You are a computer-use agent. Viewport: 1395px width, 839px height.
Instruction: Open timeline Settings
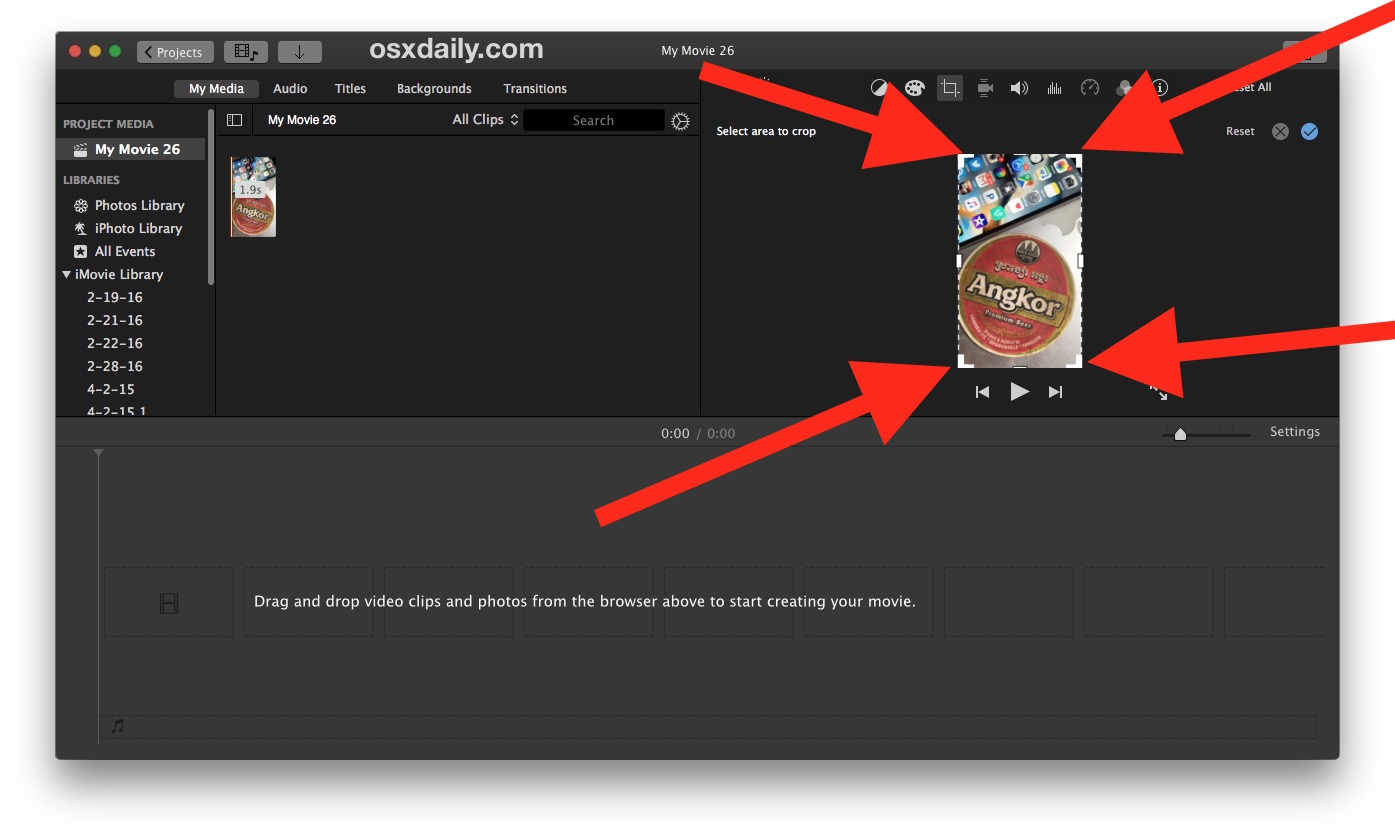click(x=1295, y=432)
